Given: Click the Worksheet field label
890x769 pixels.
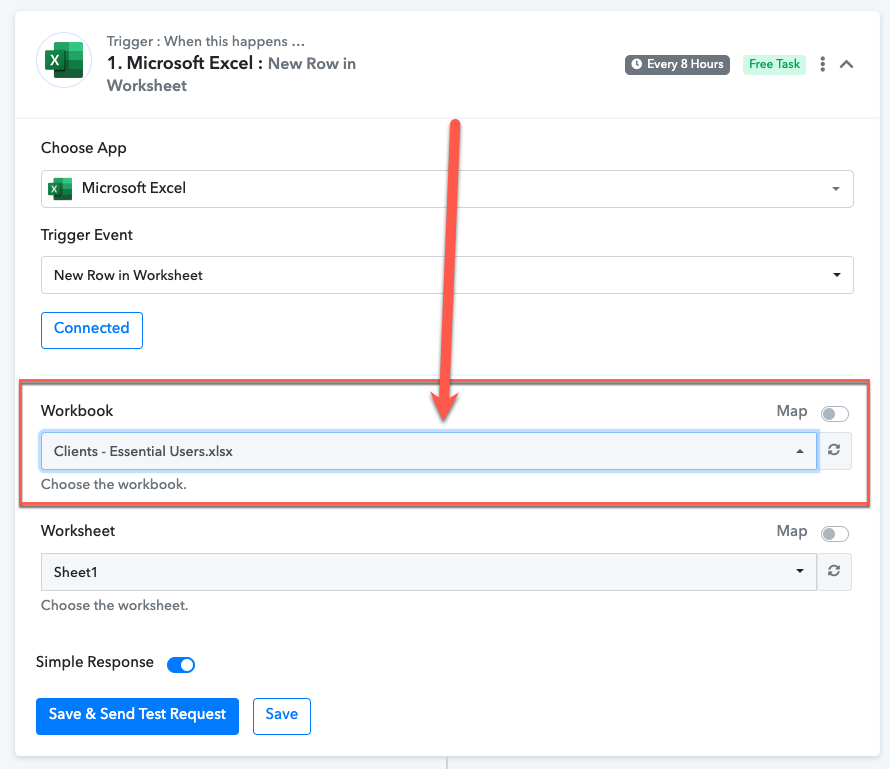Looking at the screenshot, I should coord(78,531).
